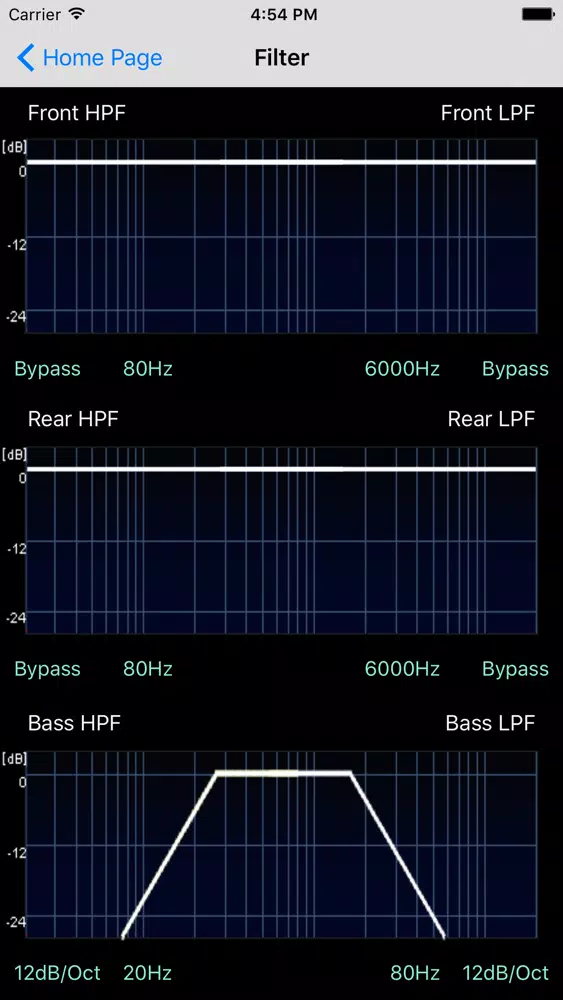This screenshot has width=563, height=1000.
Task: Open Bass LPF 12dB/Oct slope setting
Action: pos(506,973)
